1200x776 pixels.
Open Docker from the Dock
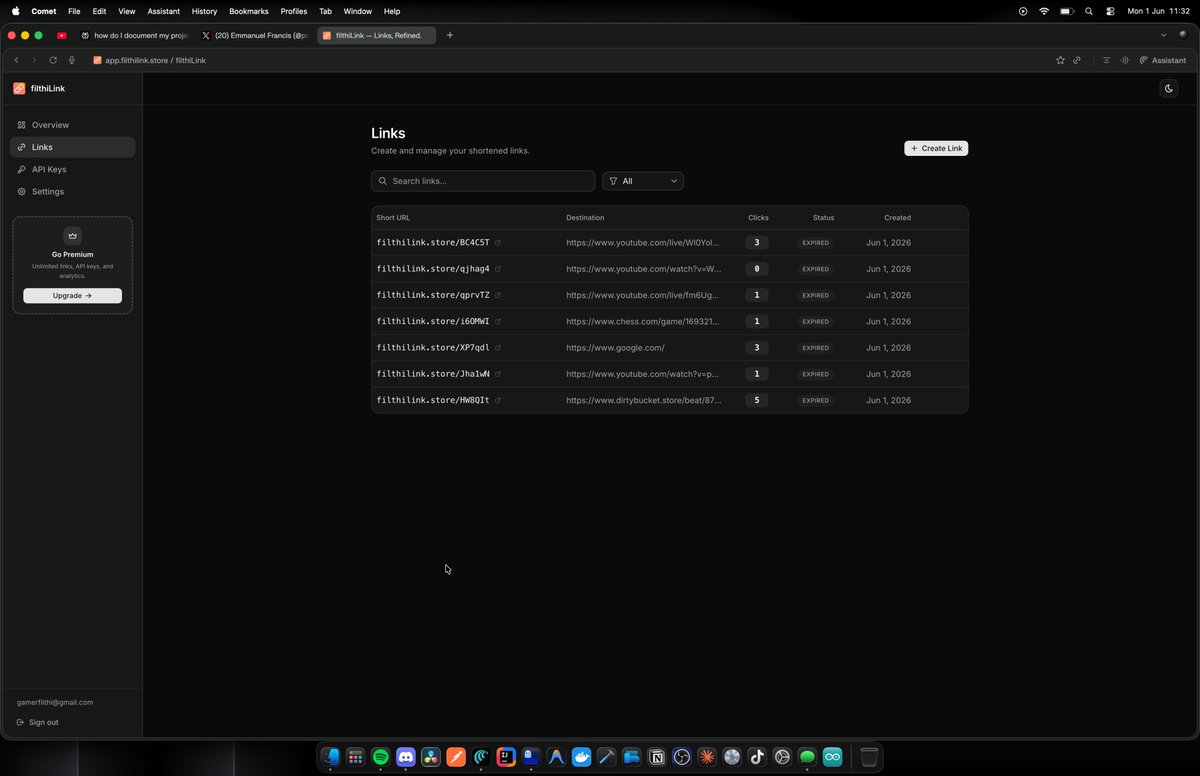(x=581, y=757)
